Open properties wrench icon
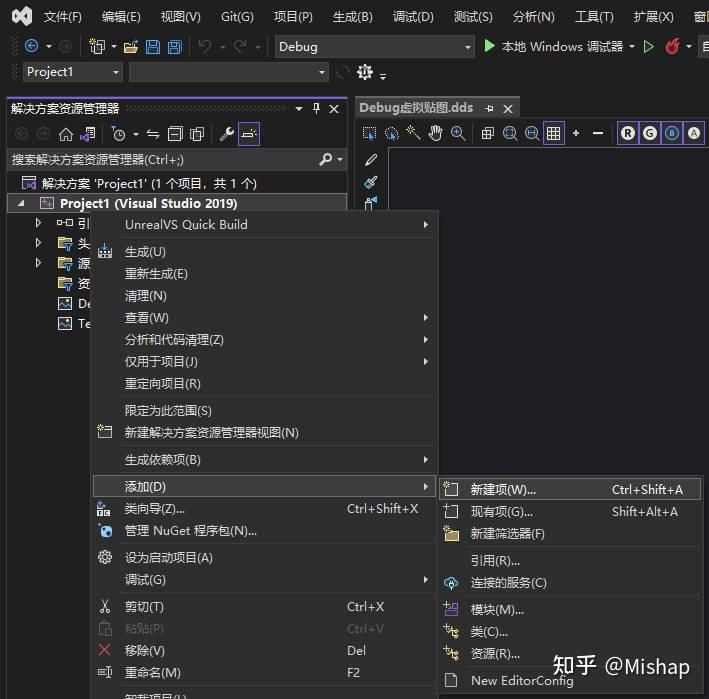 [x=227, y=134]
